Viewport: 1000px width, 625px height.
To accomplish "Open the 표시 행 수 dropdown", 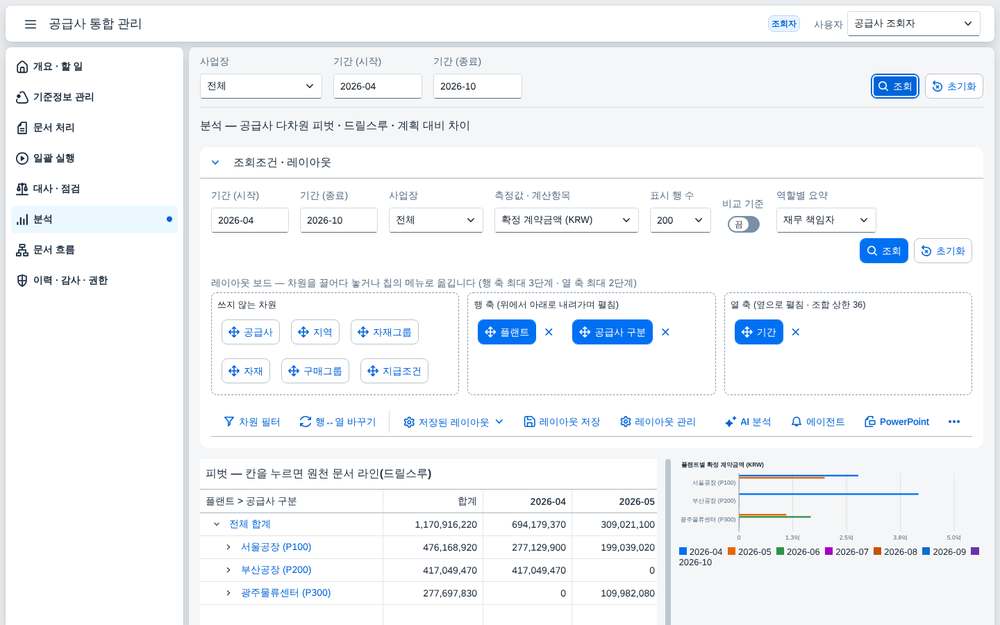I will [680, 220].
